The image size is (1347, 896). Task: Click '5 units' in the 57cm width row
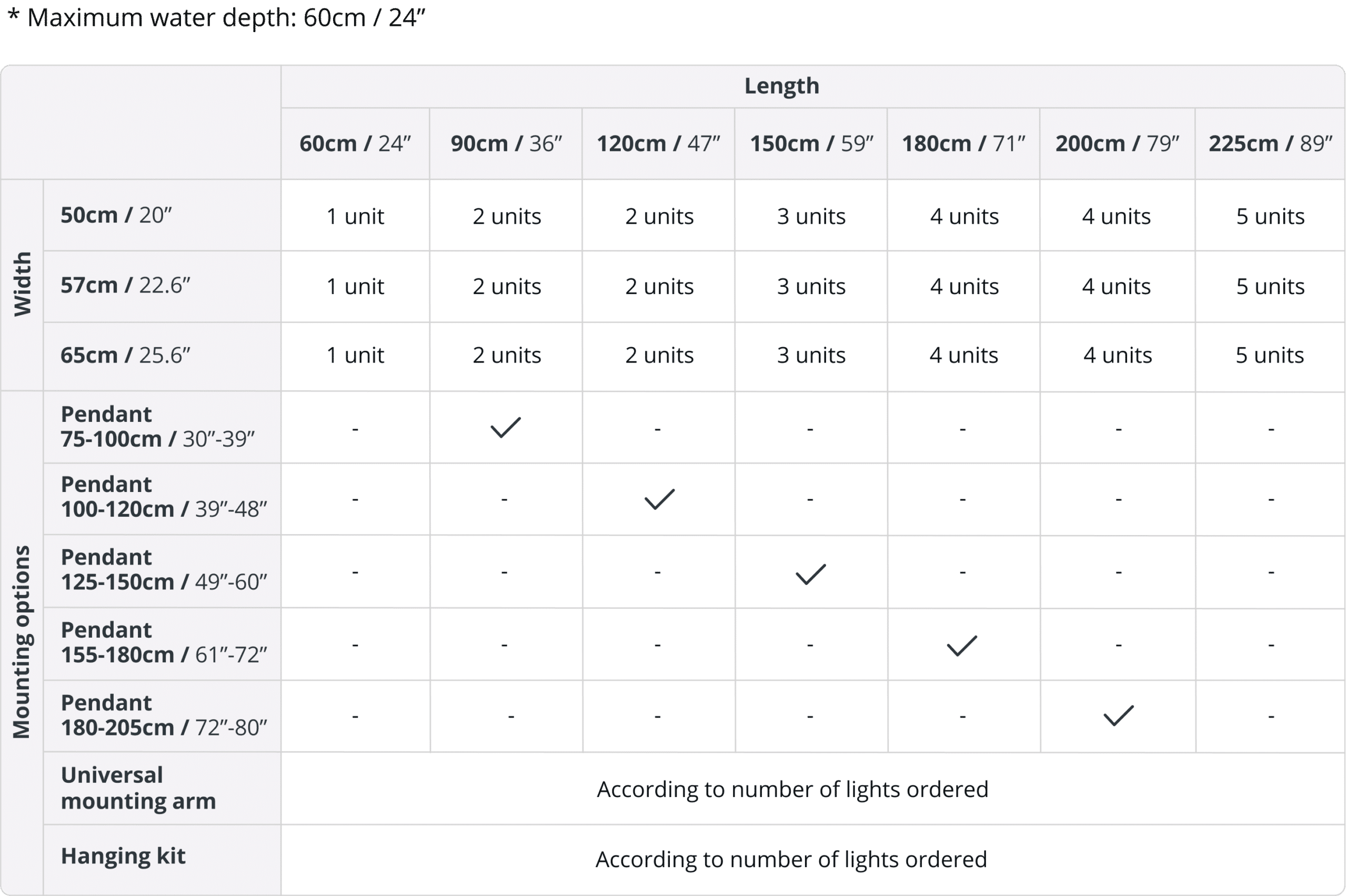coord(1270,286)
